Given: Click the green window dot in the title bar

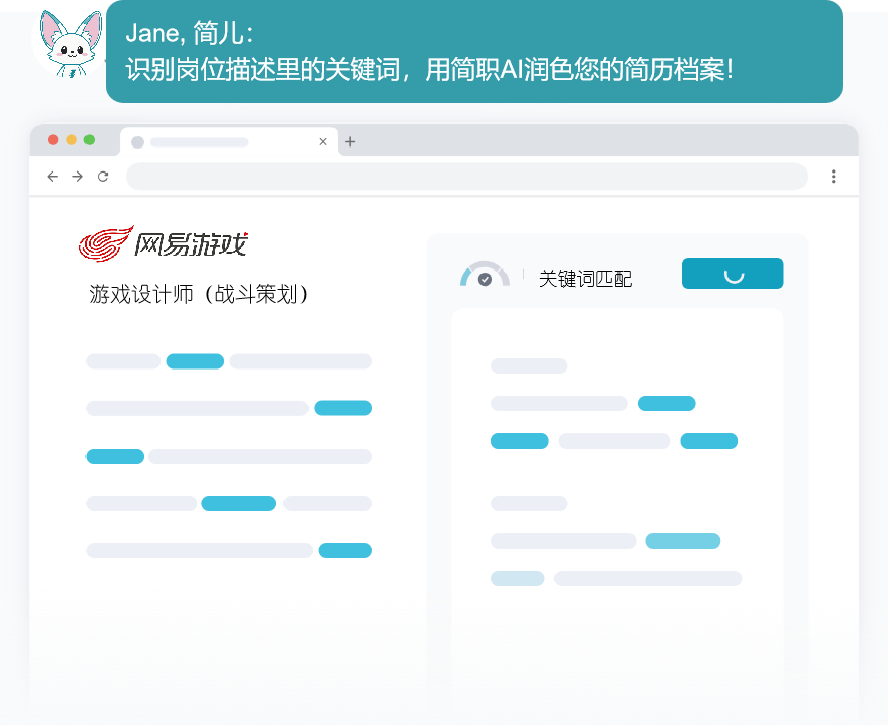Looking at the screenshot, I should [89, 140].
